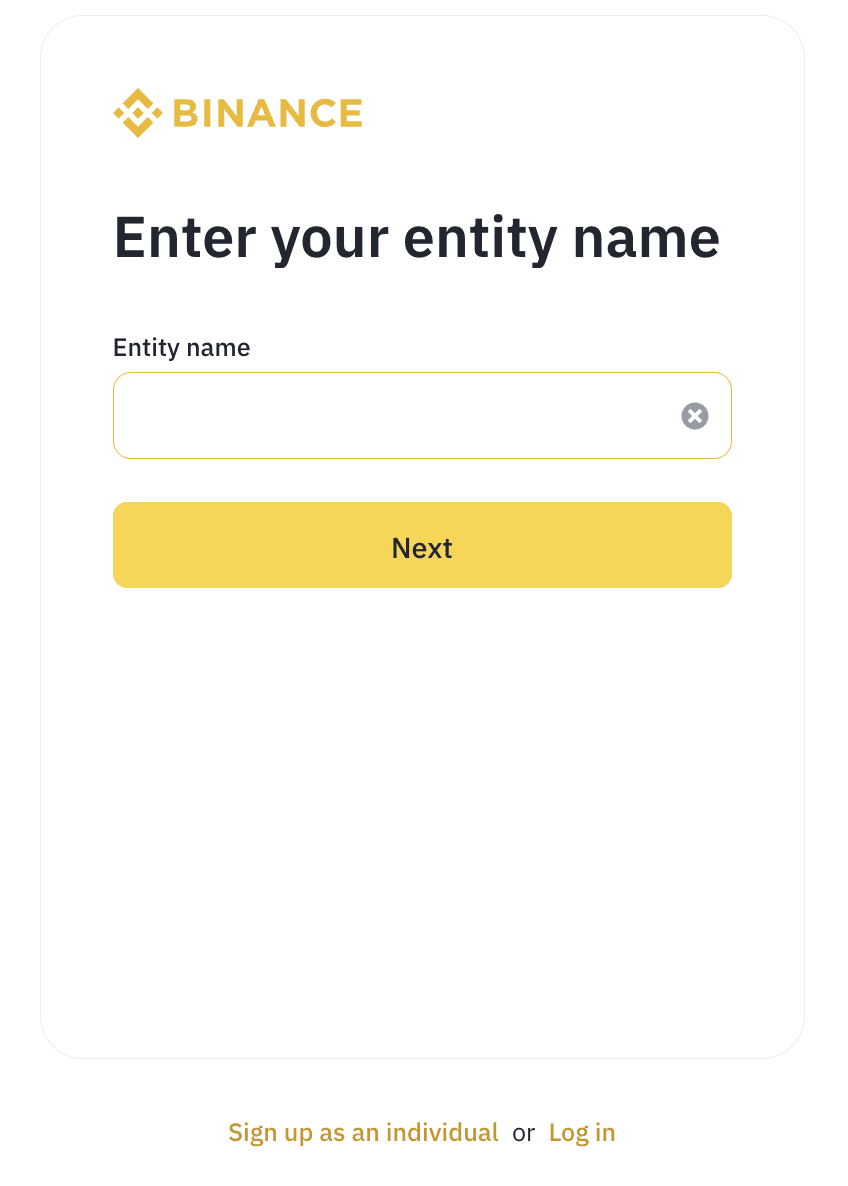Clear the Entity name field

tap(695, 416)
